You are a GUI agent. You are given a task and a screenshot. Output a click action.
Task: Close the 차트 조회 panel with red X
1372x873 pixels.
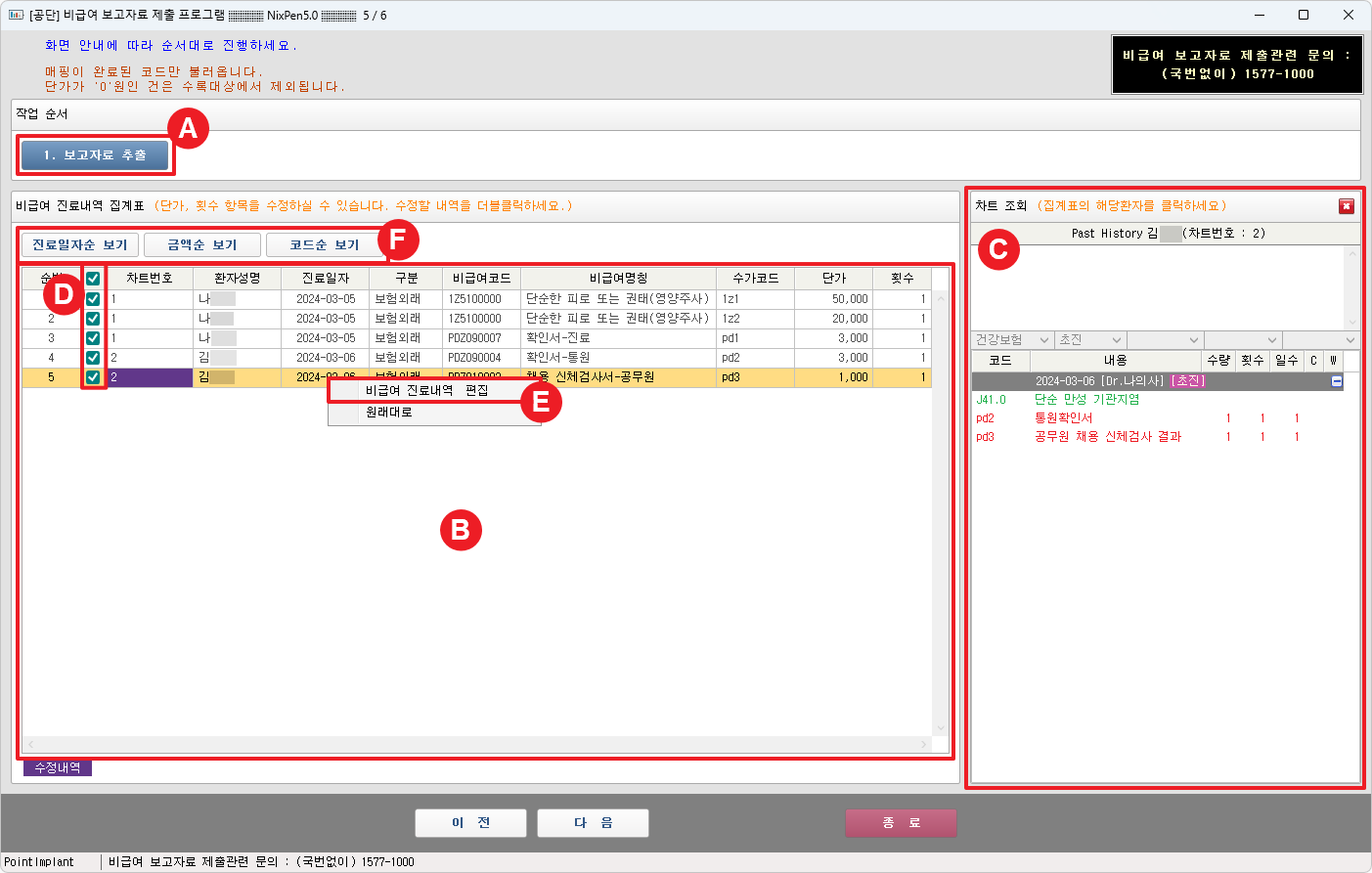pyautogui.click(x=1347, y=206)
